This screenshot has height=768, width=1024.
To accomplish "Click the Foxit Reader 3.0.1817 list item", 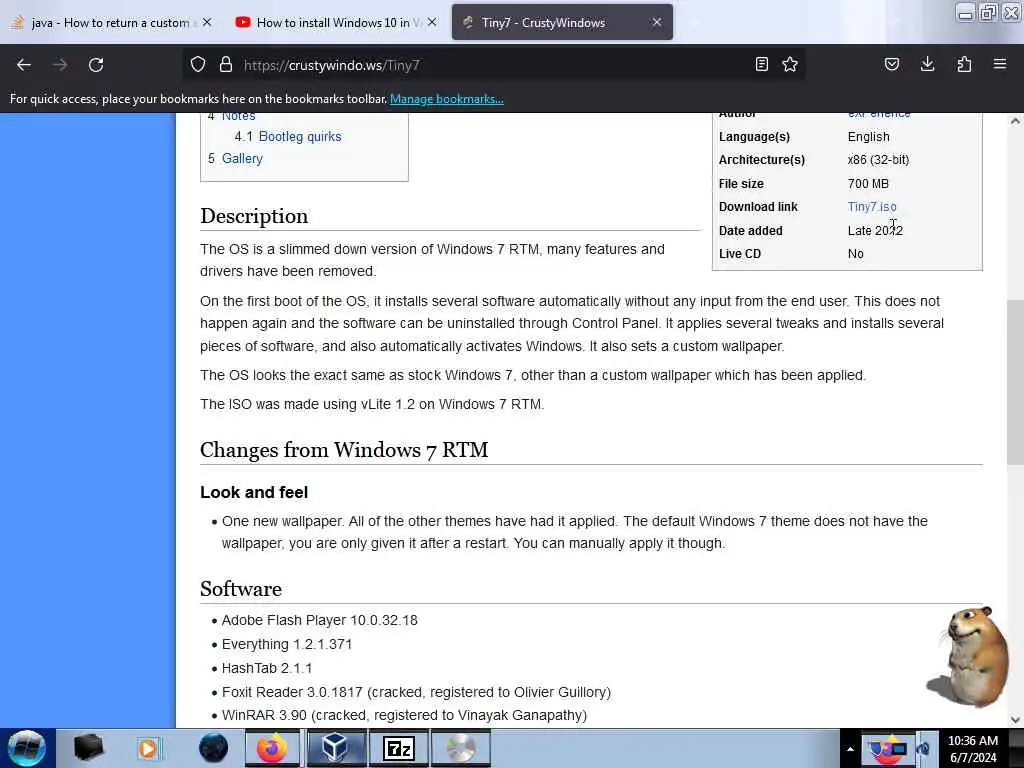I will [416, 692].
